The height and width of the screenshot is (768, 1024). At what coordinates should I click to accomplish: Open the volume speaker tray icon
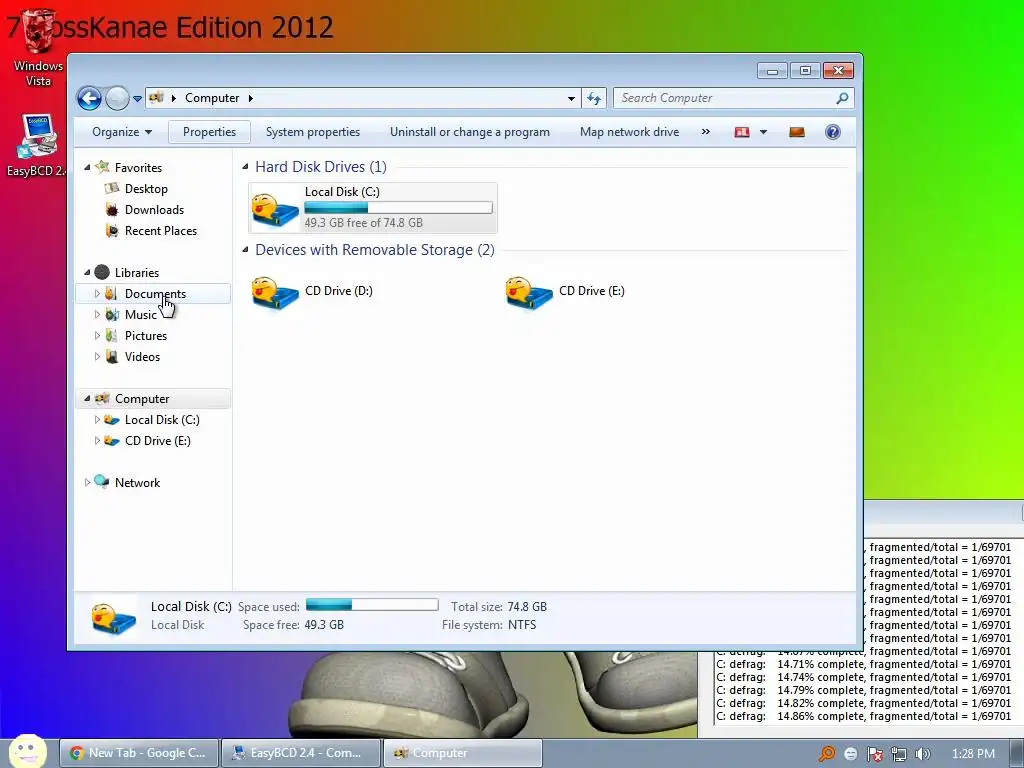922,754
